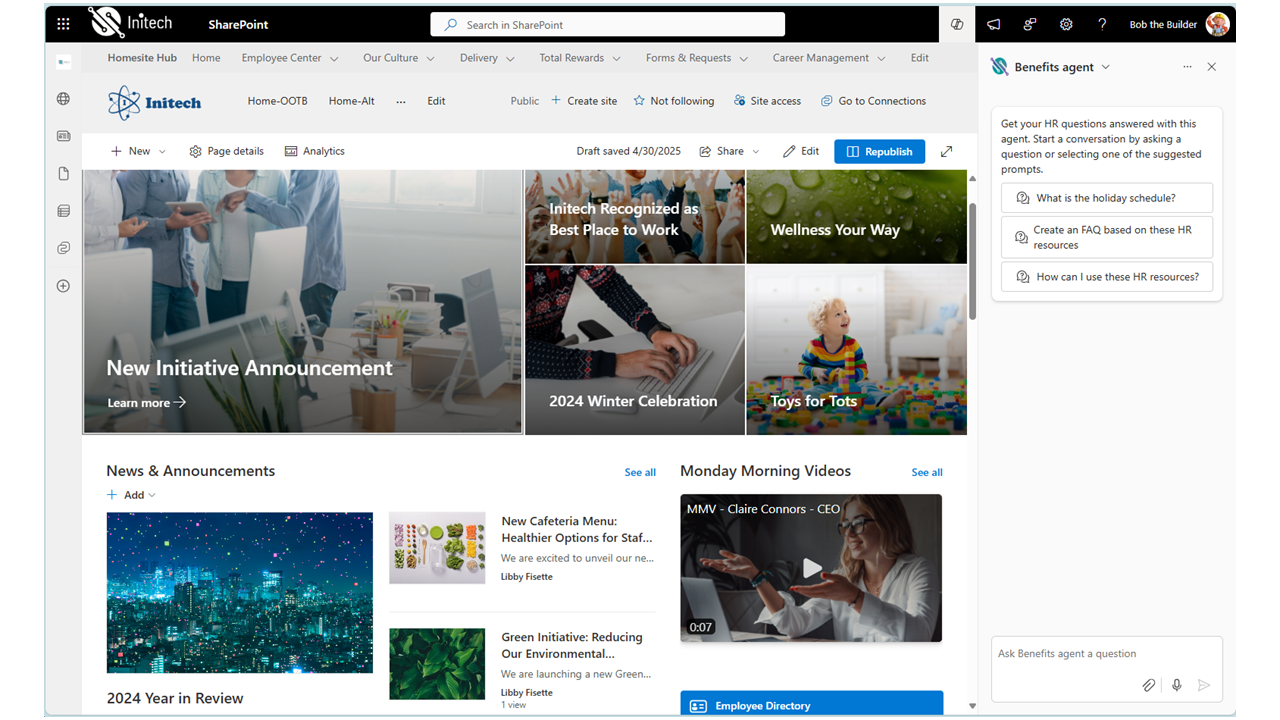The image size is (1280, 720).
Task: Play the MMV Claire Connors video
Action: 811,568
